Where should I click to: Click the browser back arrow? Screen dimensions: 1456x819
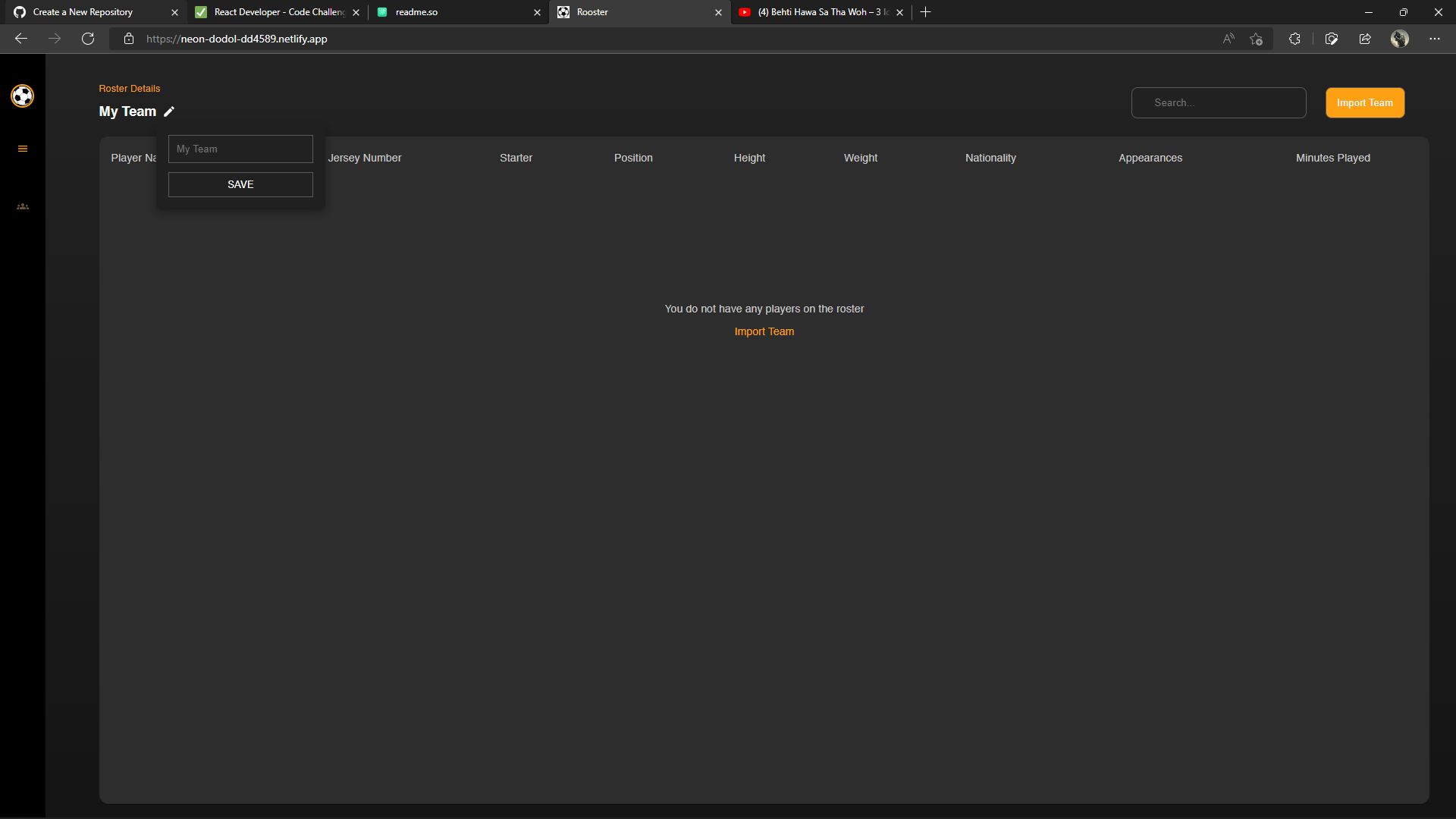pyautogui.click(x=21, y=39)
